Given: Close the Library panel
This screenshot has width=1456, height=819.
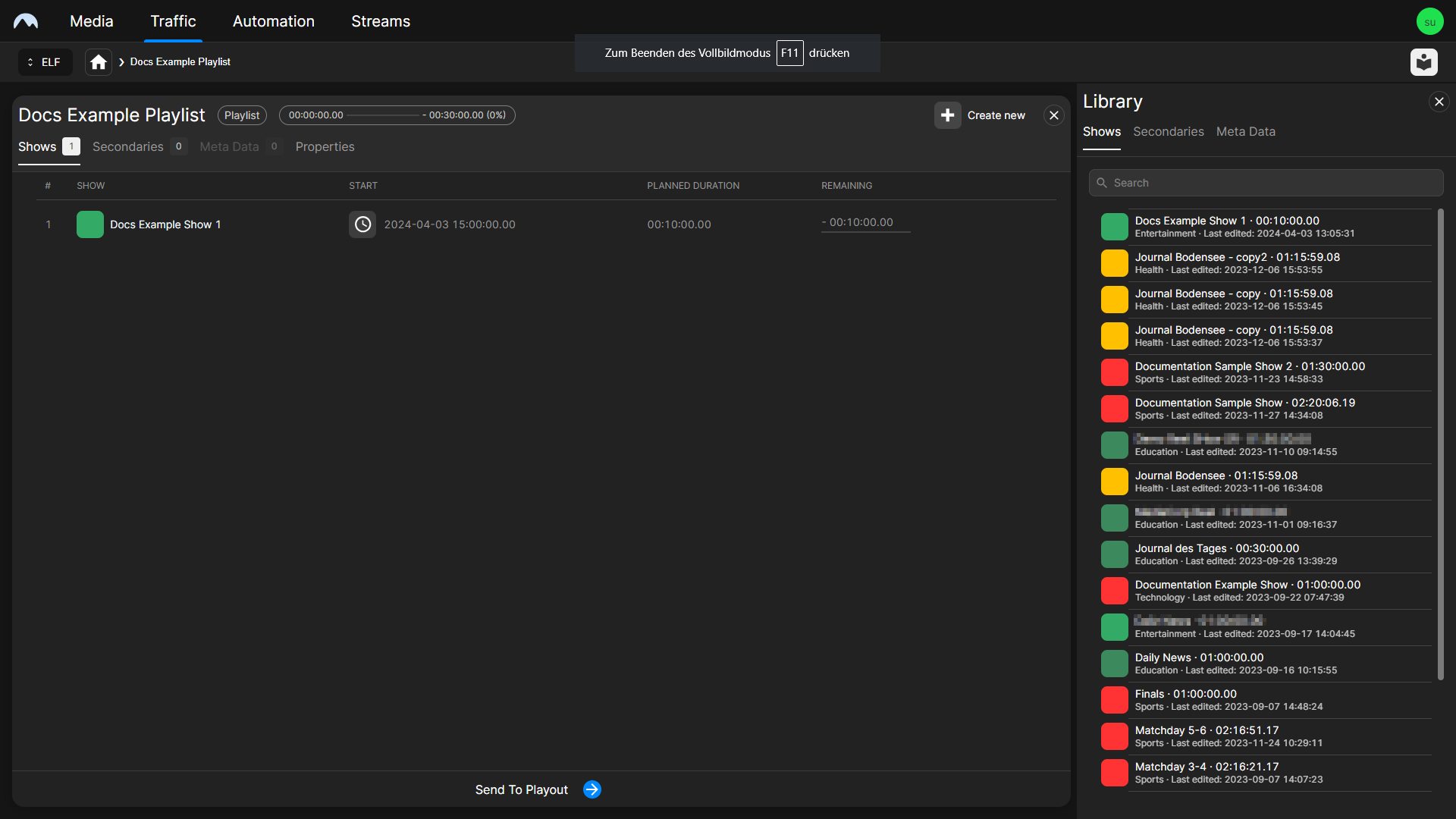Looking at the screenshot, I should click(x=1439, y=102).
